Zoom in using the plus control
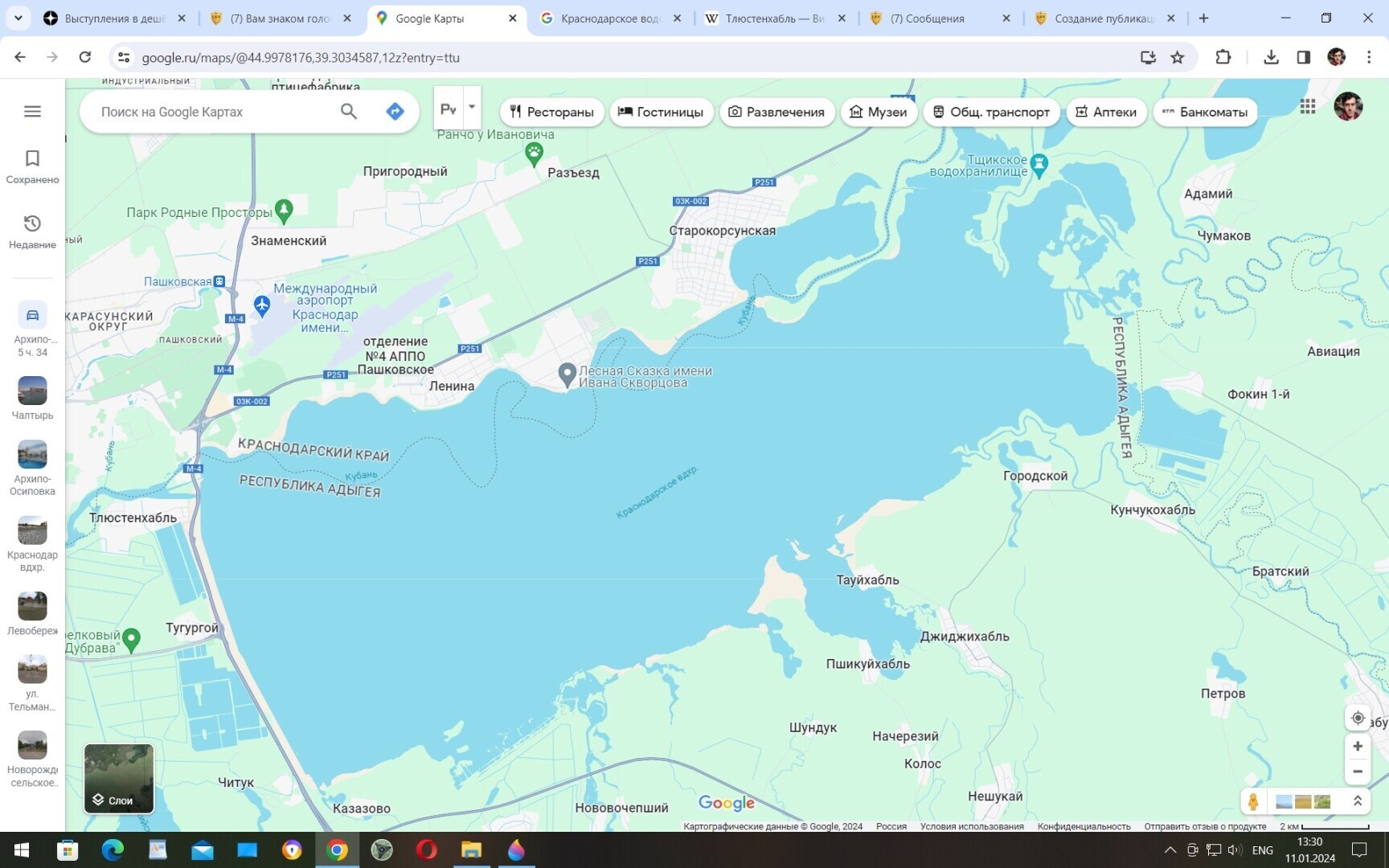Viewport: 1389px width, 868px height. pyautogui.click(x=1357, y=746)
